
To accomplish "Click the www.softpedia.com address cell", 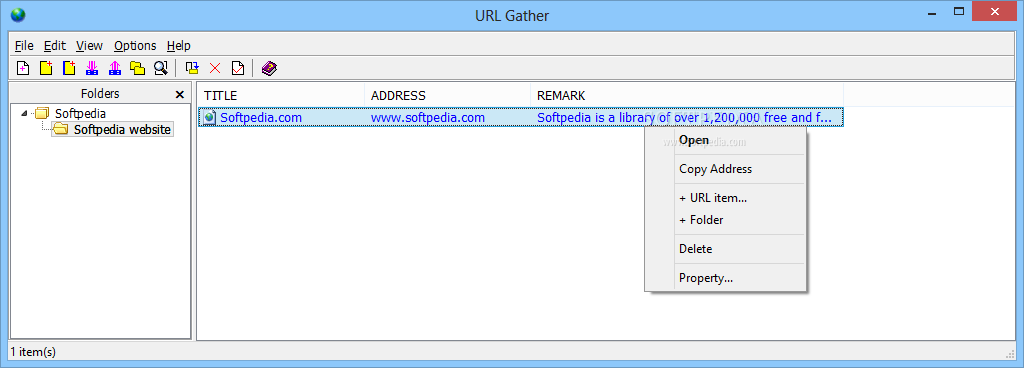I will [x=428, y=117].
